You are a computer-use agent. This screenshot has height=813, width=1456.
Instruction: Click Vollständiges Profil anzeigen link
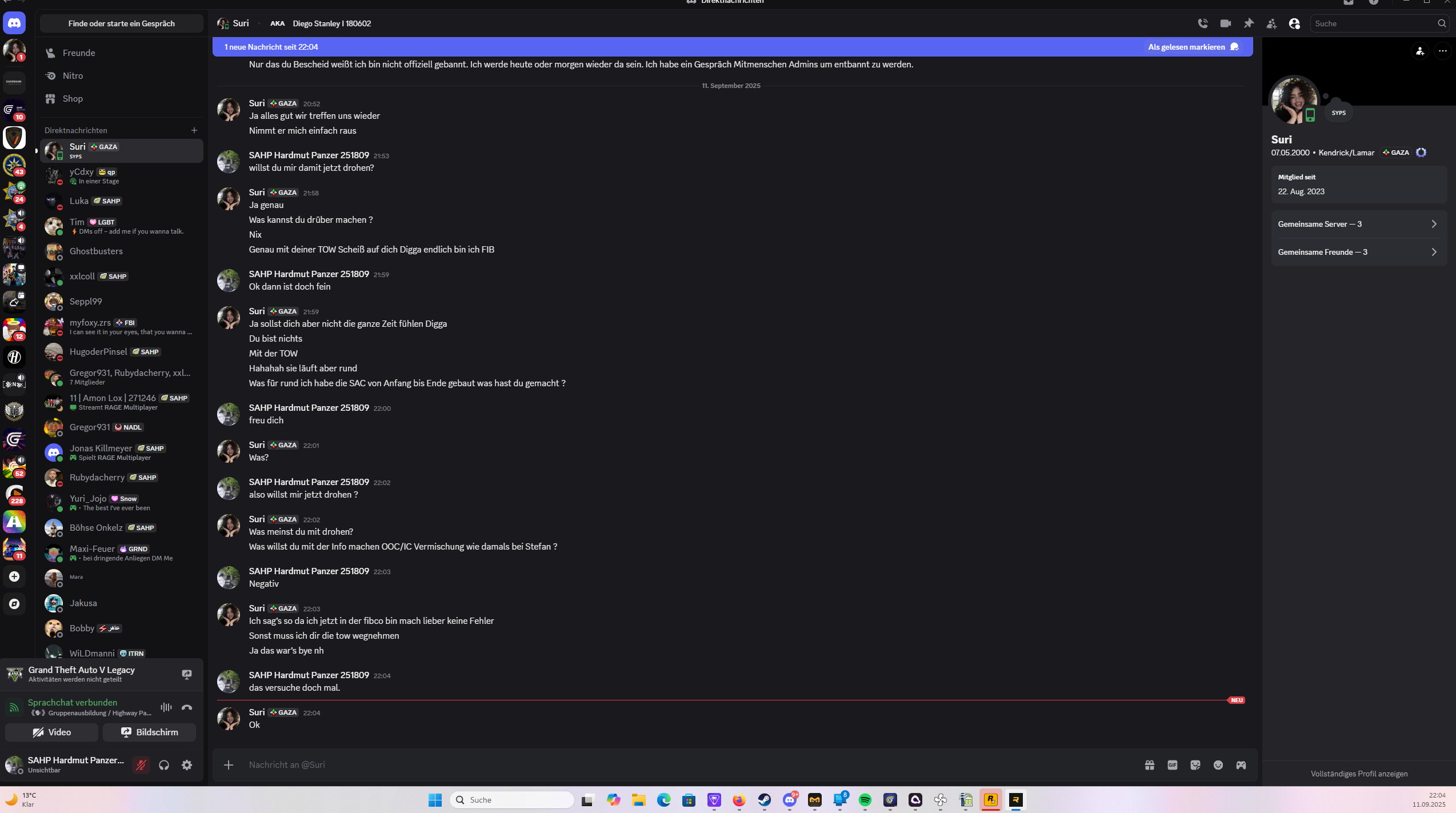[x=1359, y=774]
